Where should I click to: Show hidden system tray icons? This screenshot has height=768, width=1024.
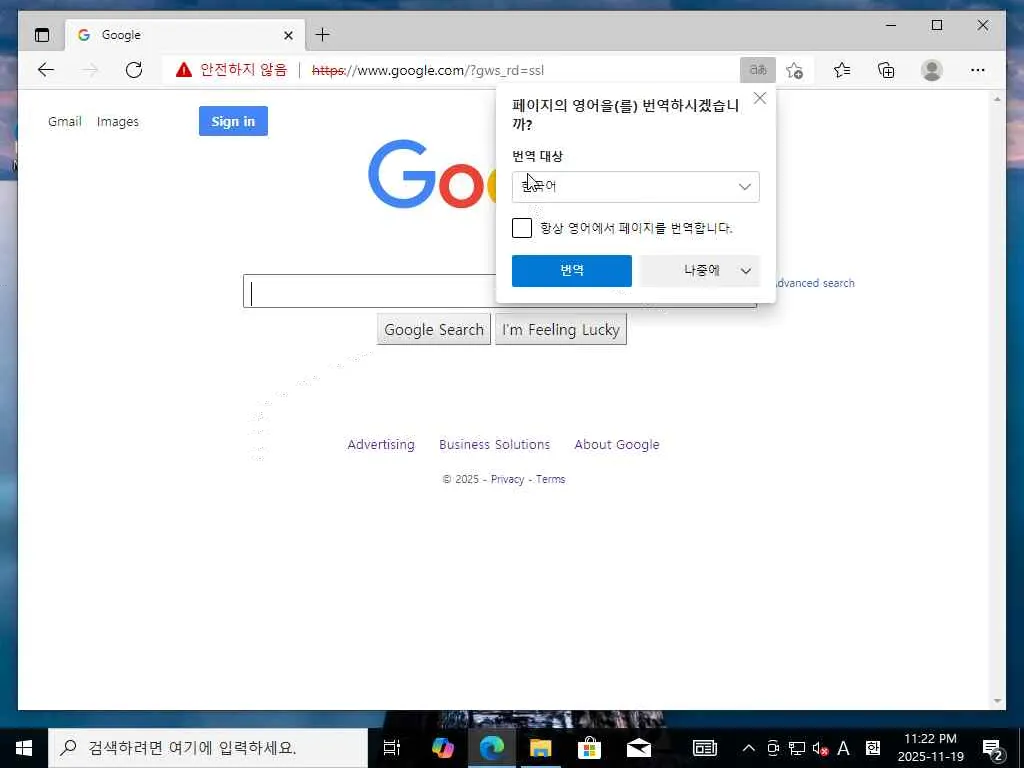pos(749,748)
